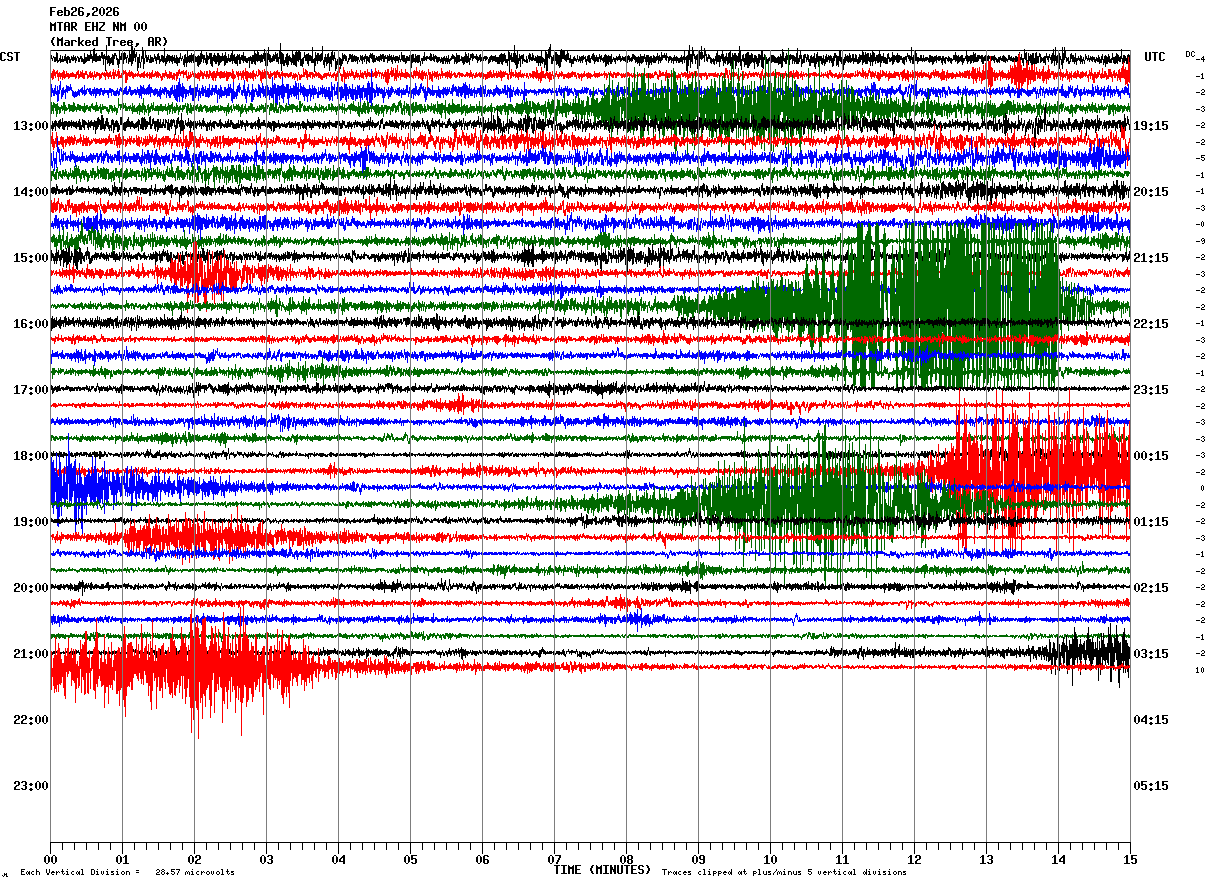Select the 21:00 CST hour label
Screen dimensions: 1210x886
[x=31, y=654]
